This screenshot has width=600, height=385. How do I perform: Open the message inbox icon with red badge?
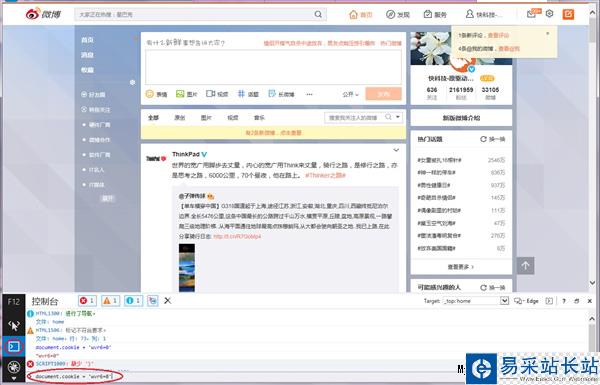pyautogui.click(x=533, y=13)
